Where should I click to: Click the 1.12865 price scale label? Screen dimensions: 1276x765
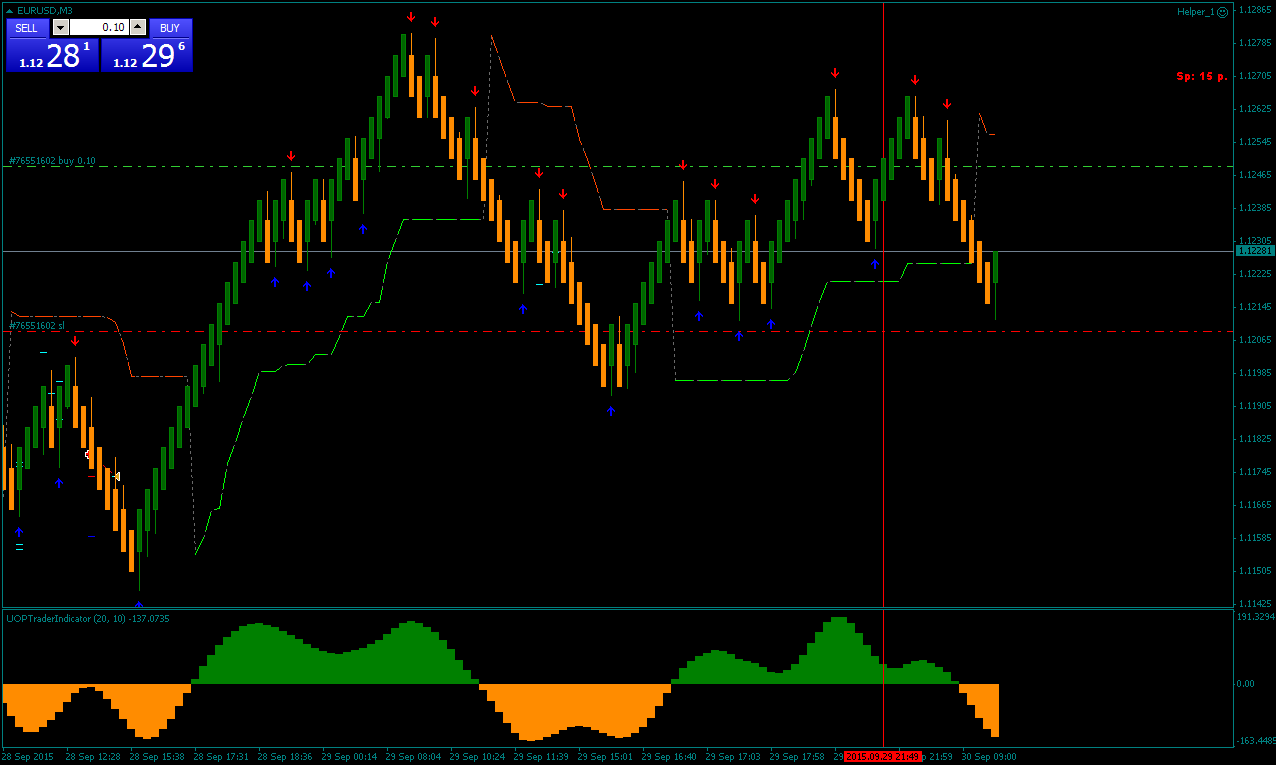tap(1256, 10)
